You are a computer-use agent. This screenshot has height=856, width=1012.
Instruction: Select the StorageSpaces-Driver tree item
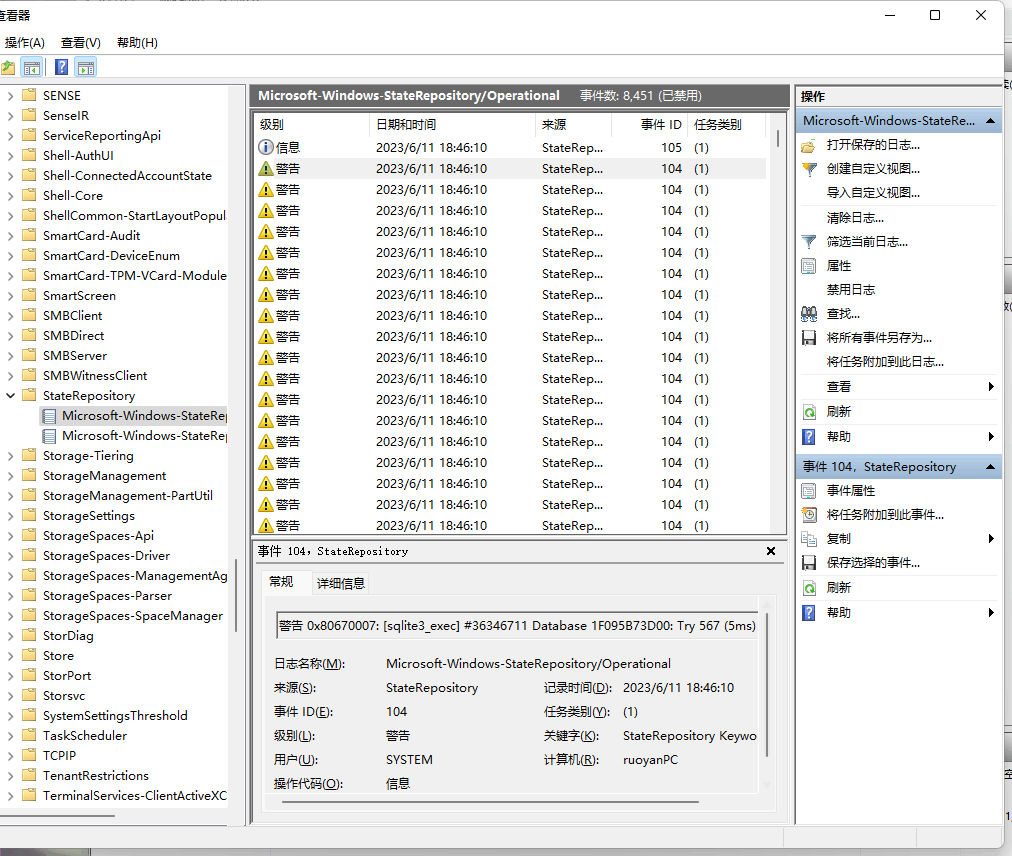[x=106, y=556]
